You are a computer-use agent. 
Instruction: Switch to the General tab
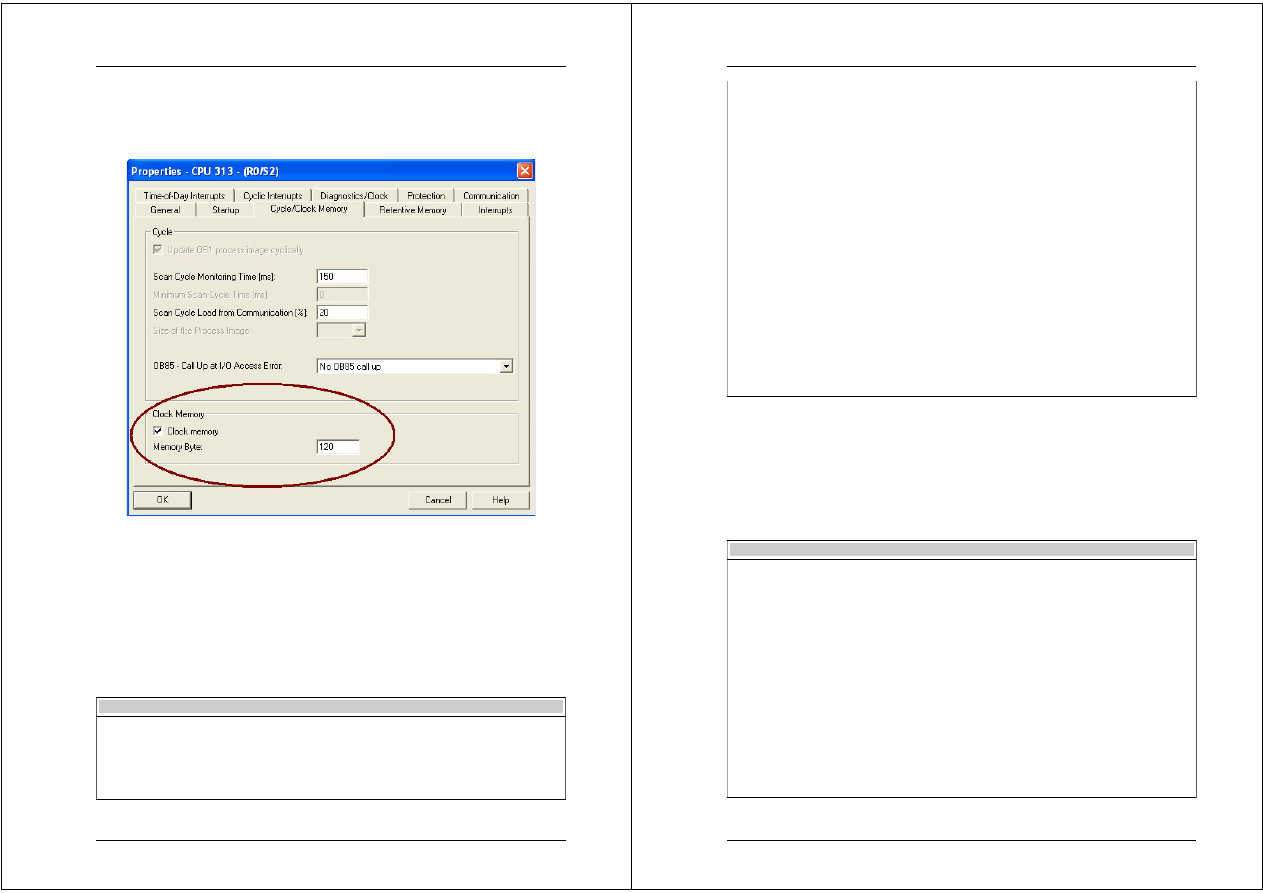tap(165, 210)
